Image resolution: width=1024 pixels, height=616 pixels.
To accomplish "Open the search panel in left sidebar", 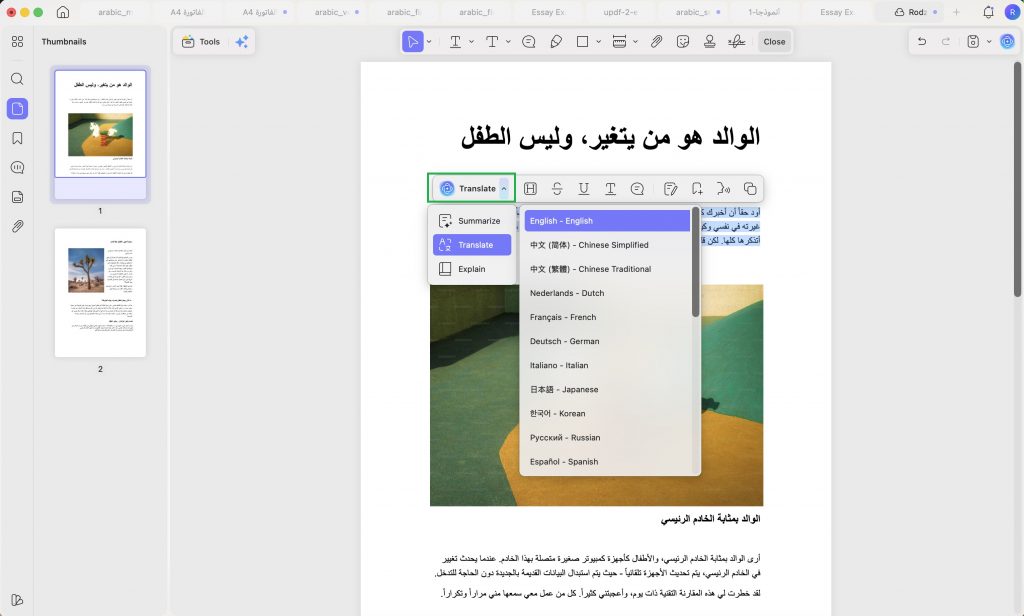I will pos(18,79).
